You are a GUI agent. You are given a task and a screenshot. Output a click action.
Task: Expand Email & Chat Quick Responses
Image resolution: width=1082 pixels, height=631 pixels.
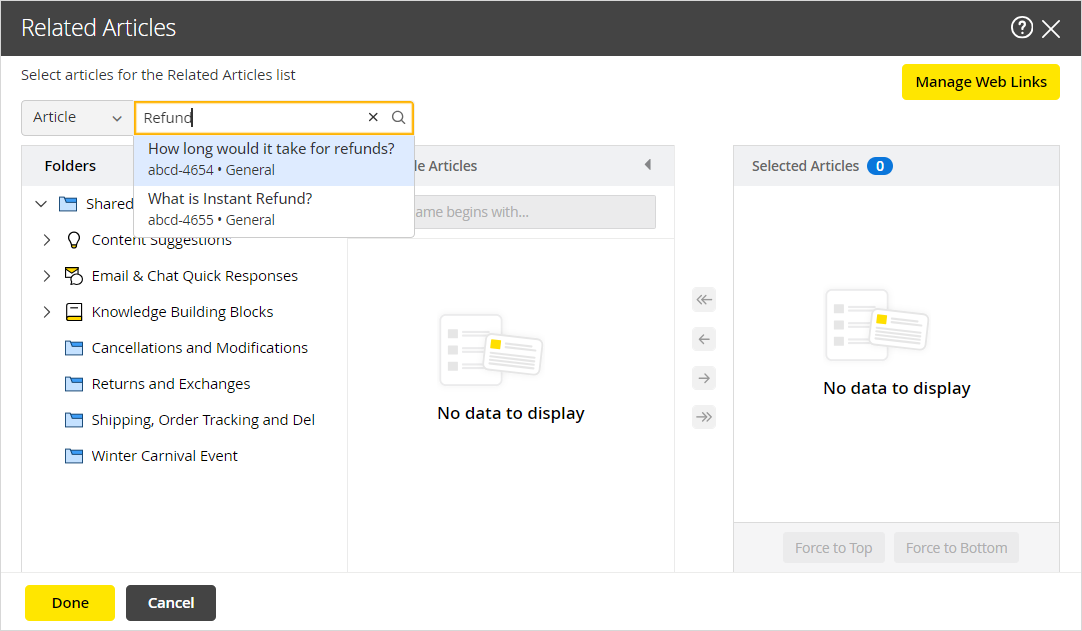click(x=47, y=276)
